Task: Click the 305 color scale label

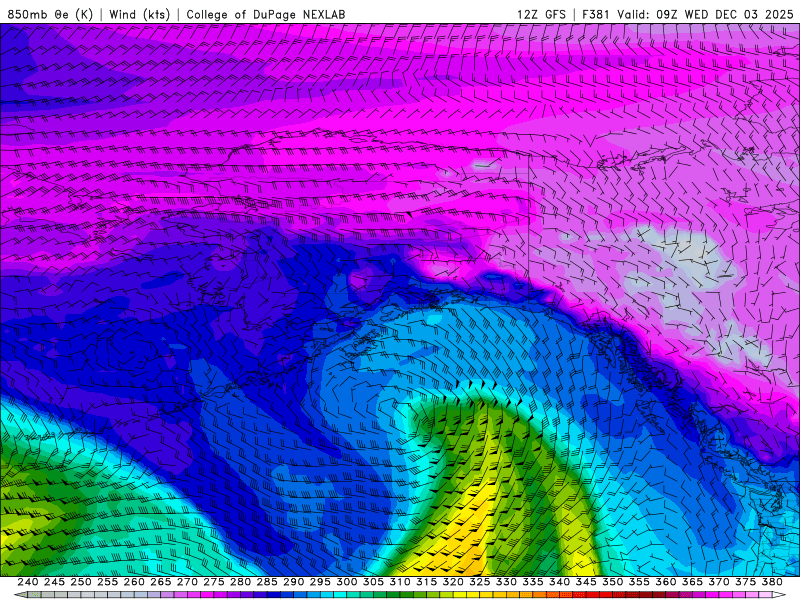Action: point(373,582)
